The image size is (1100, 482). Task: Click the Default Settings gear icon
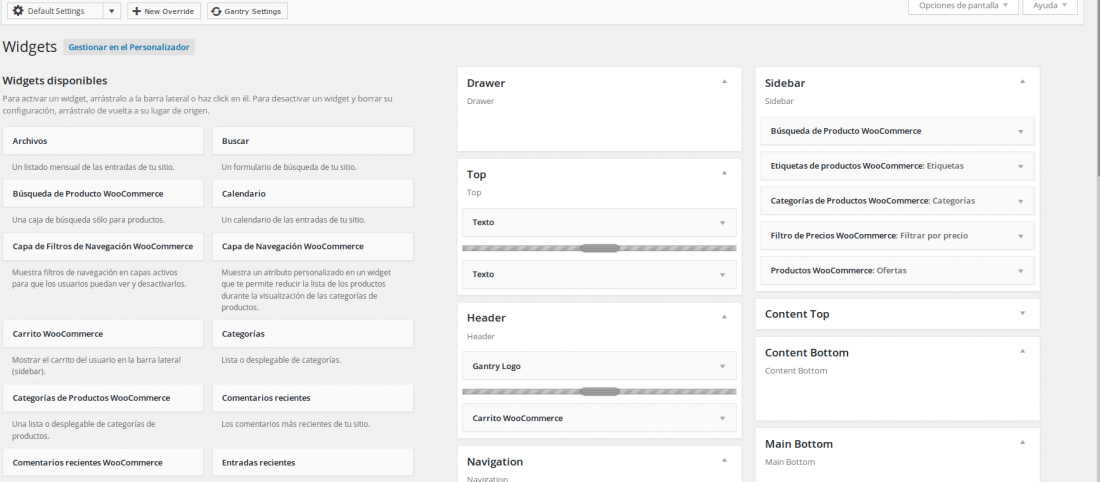(x=18, y=11)
